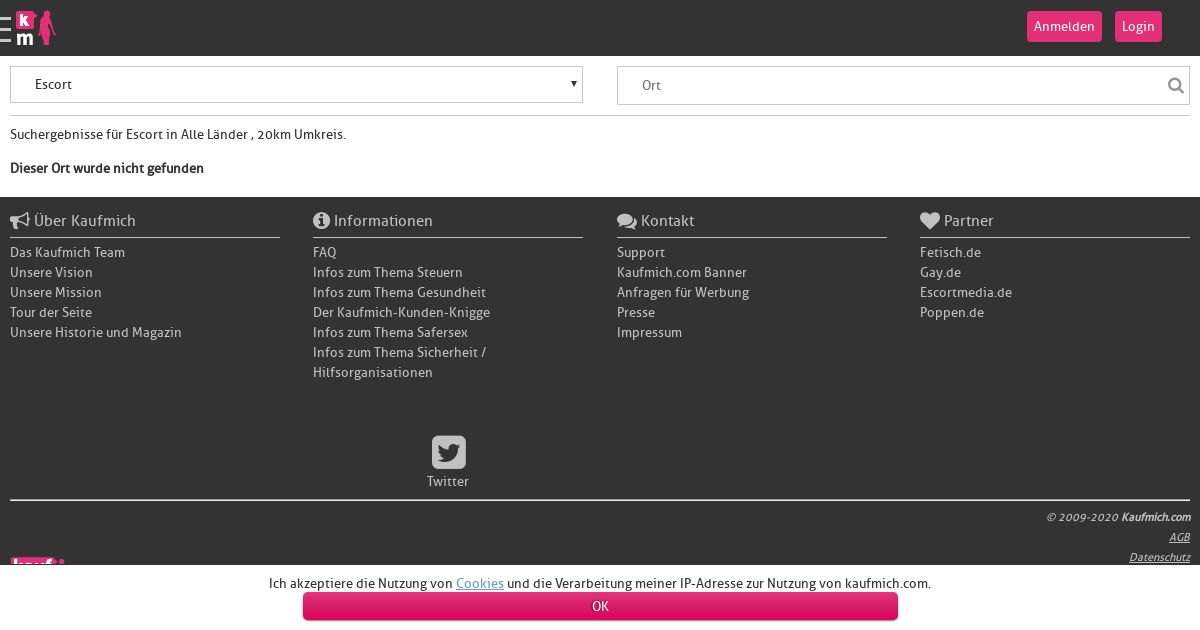Open Der Kaufmich-Kunden-Knigge link
This screenshot has width=1200, height=630.
[401, 312]
